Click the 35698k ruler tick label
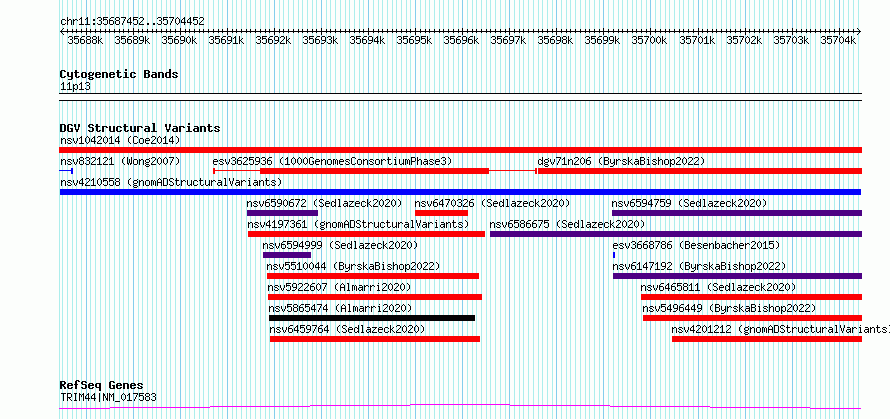890x419 pixels. (x=555, y=40)
